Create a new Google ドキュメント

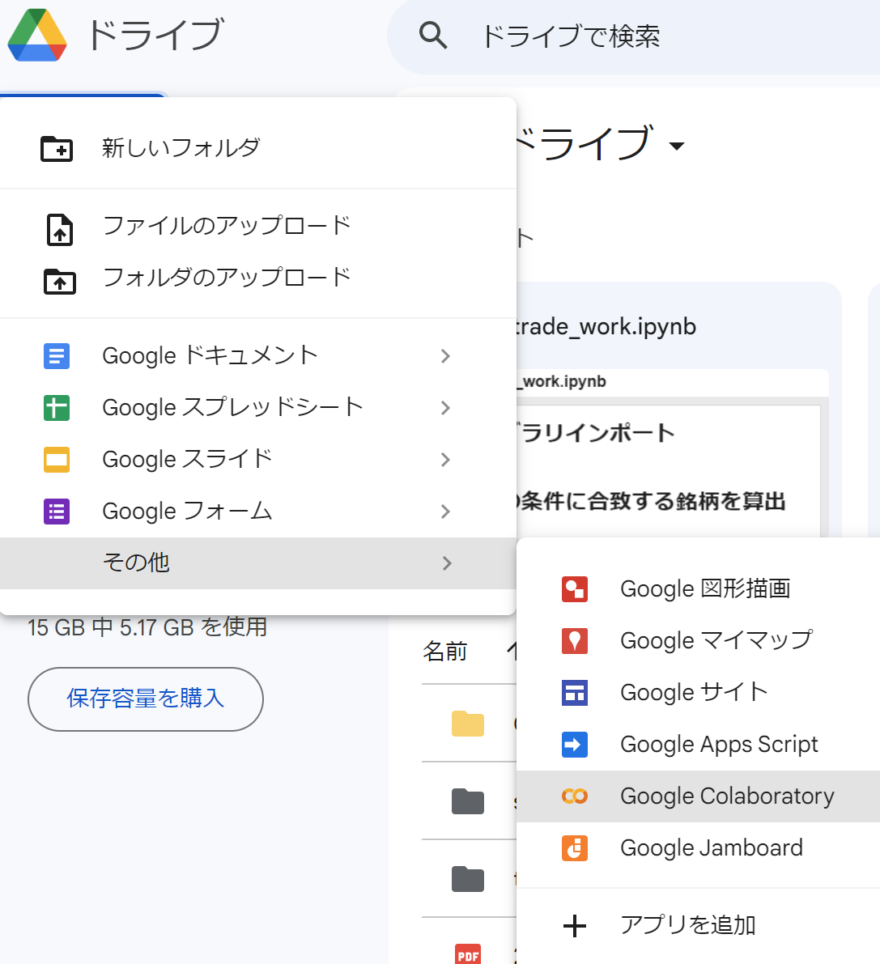(x=258, y=356)
